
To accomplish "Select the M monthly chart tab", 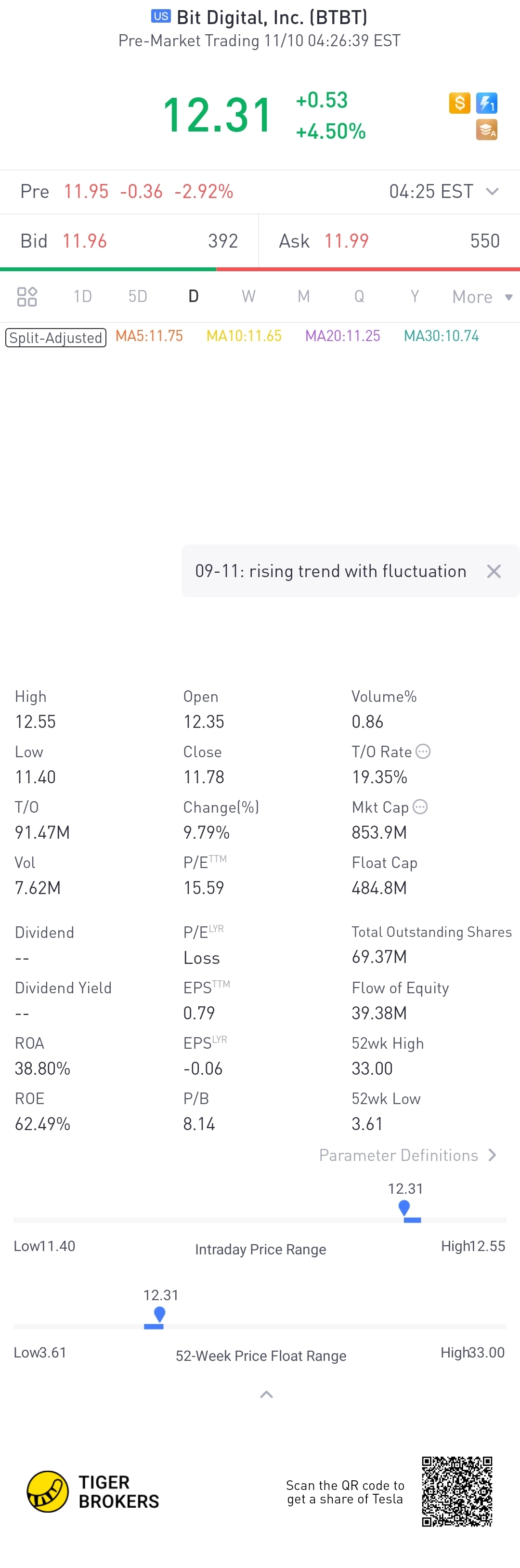I will coord(303,296).
